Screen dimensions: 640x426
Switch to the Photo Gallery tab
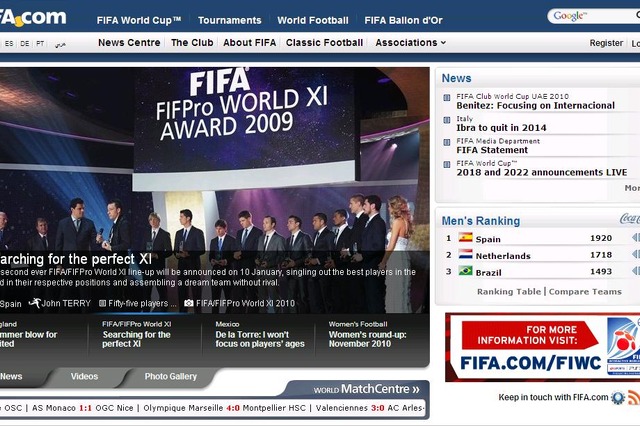(x=171, y=376)
